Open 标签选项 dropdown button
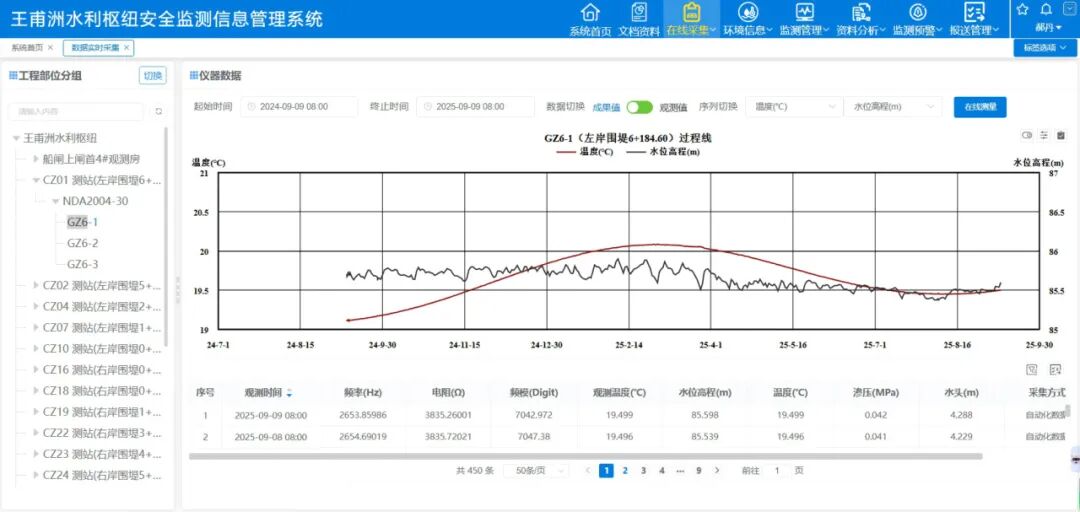Viewport: 1080px width, 512px height. pos(1044,48)
